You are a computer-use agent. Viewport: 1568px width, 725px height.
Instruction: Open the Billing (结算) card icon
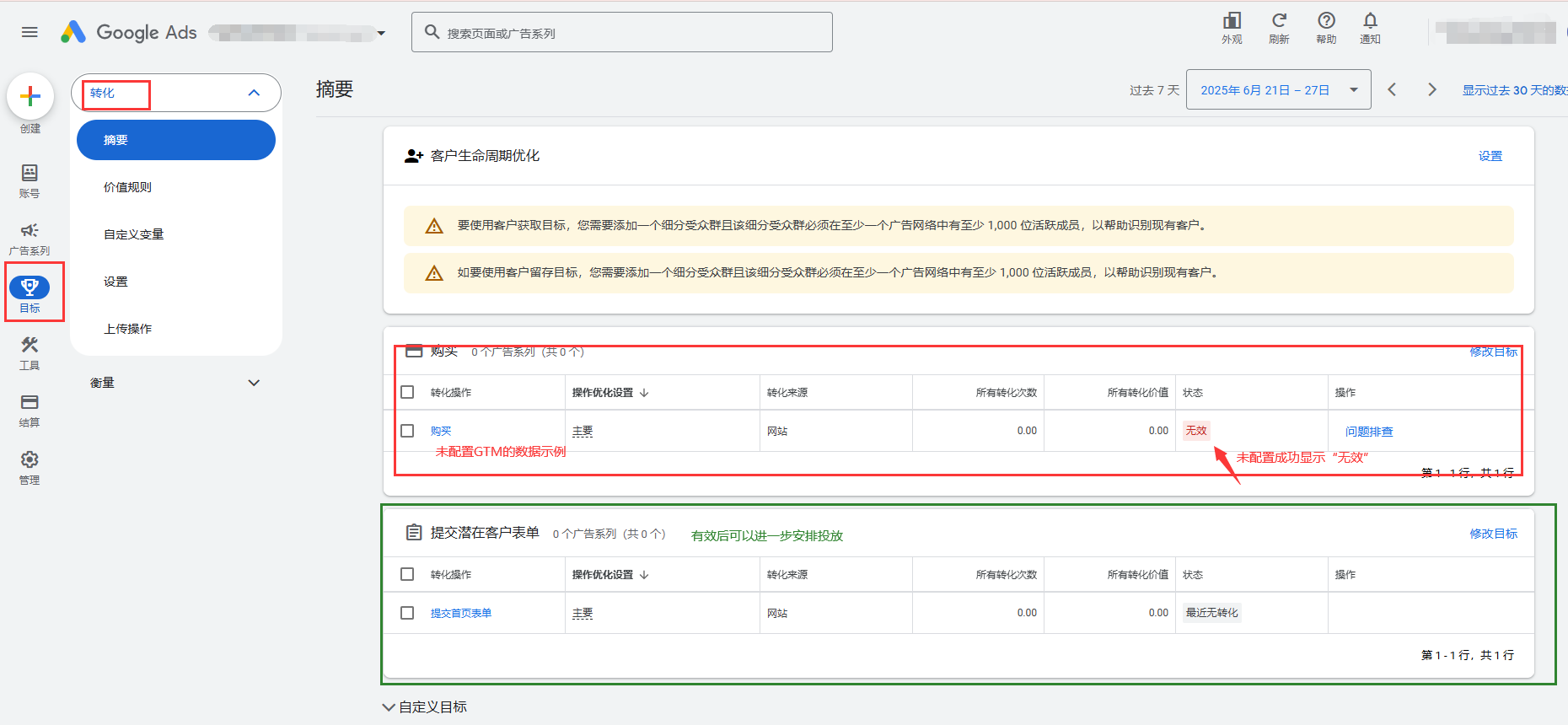(30, 403)
